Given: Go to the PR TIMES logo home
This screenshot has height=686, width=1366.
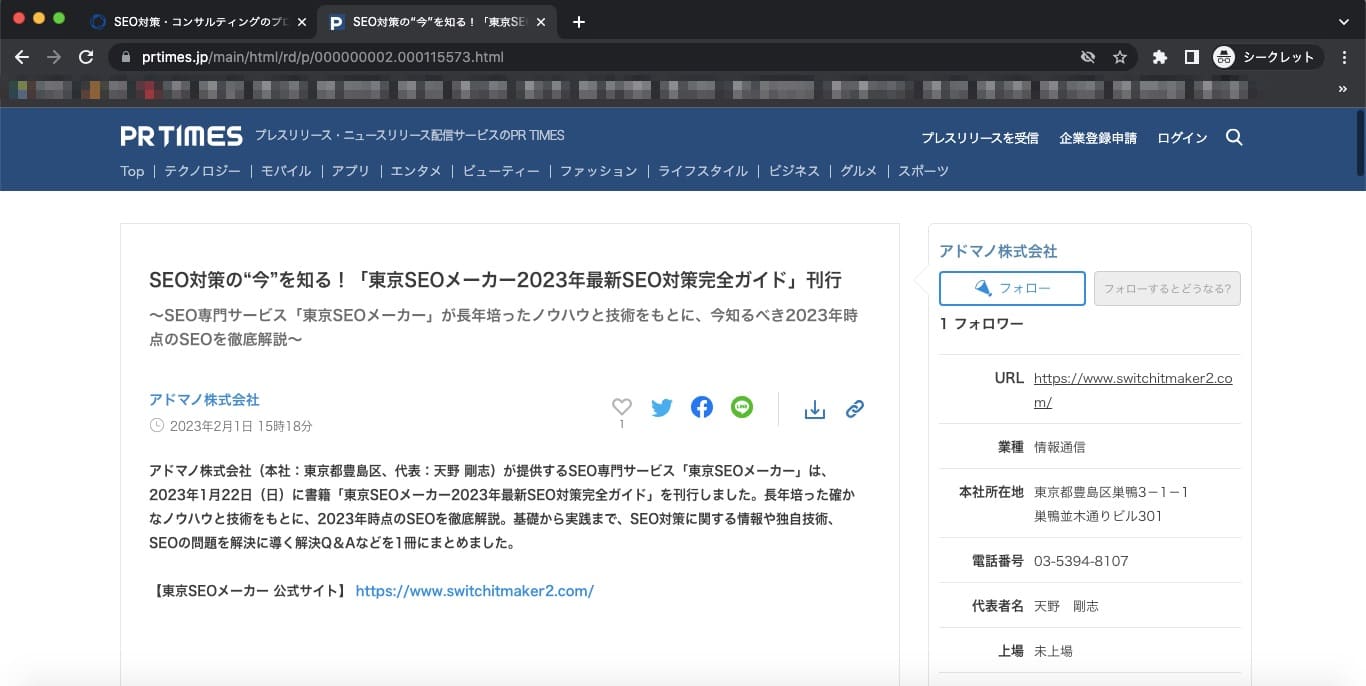Looking at the screenshot, I should 181,136.
